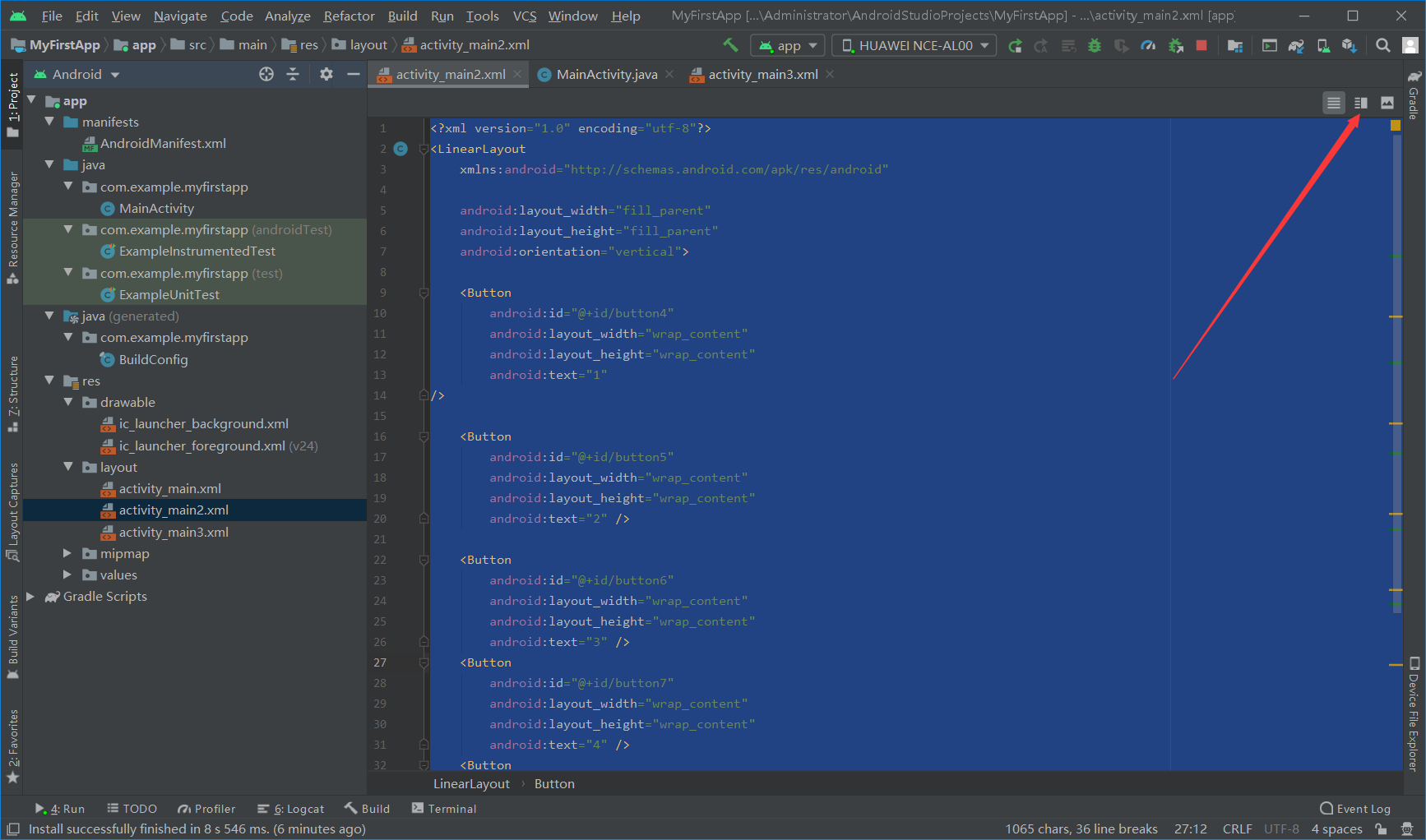Click the Profile app gauge icon

tap(1149, 45)
